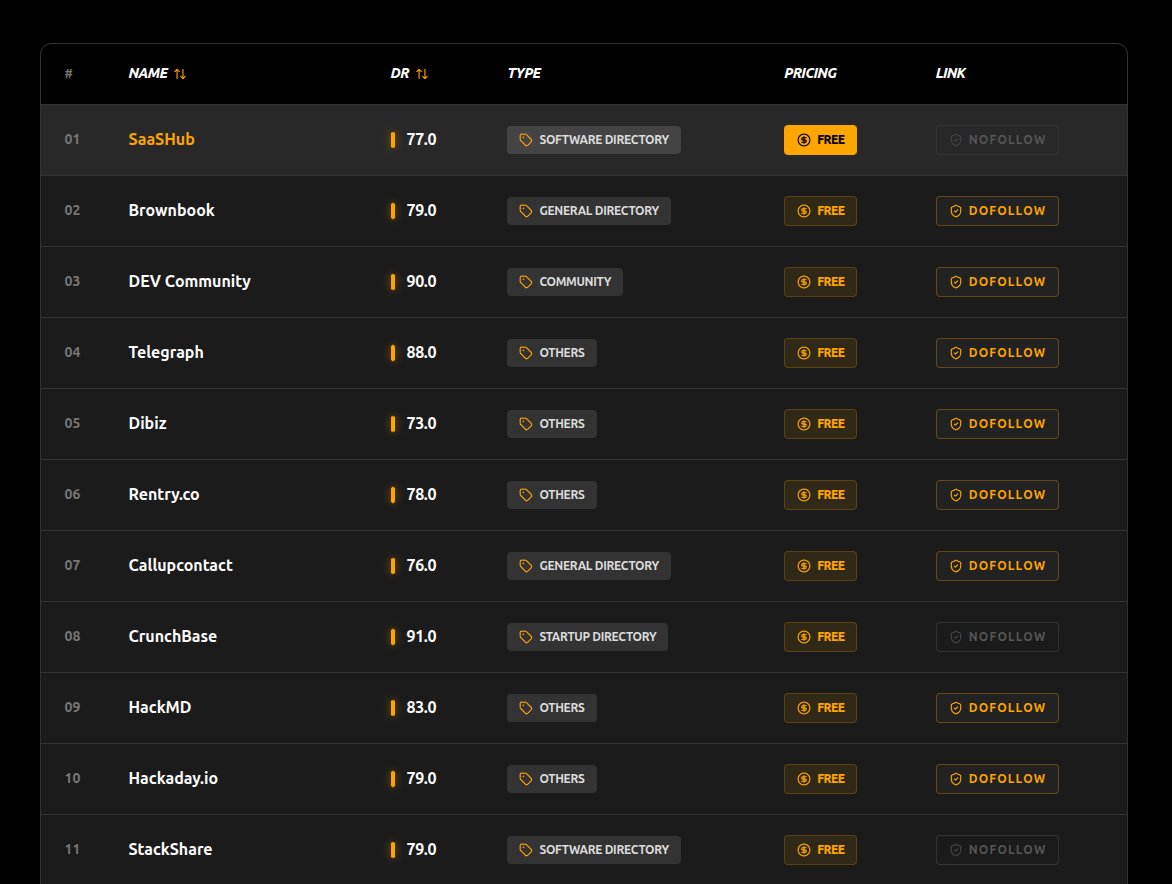Click the NAME column header
The height and width of the screenshot is (884, 1172).
coord(148,73)
